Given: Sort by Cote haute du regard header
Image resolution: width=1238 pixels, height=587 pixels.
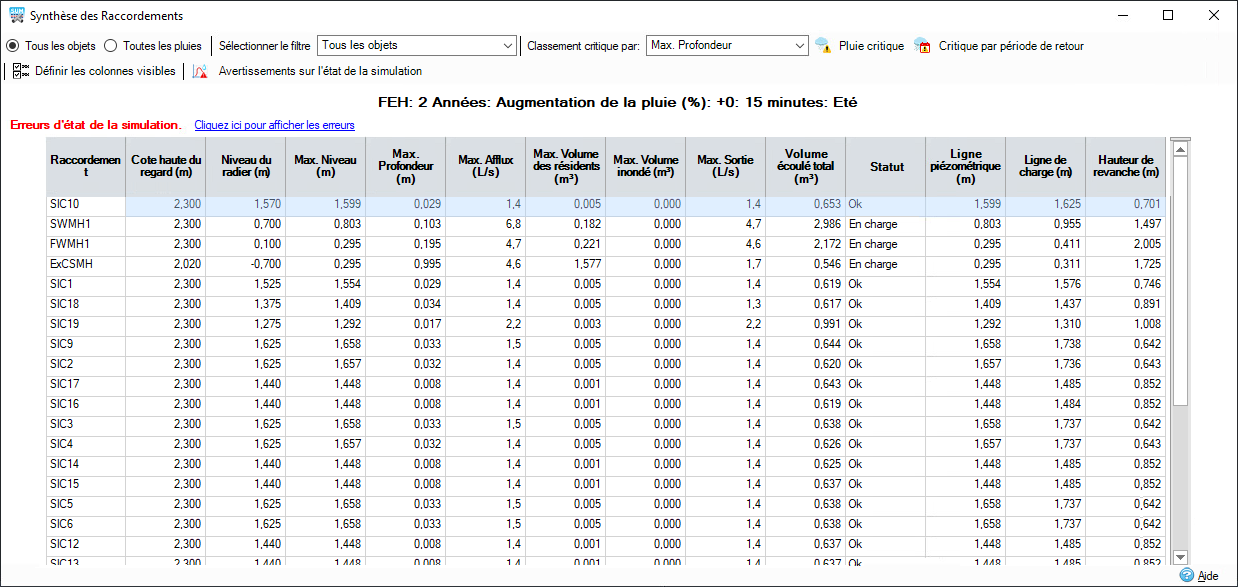Looking at the screenshot, I should point(166,166).
